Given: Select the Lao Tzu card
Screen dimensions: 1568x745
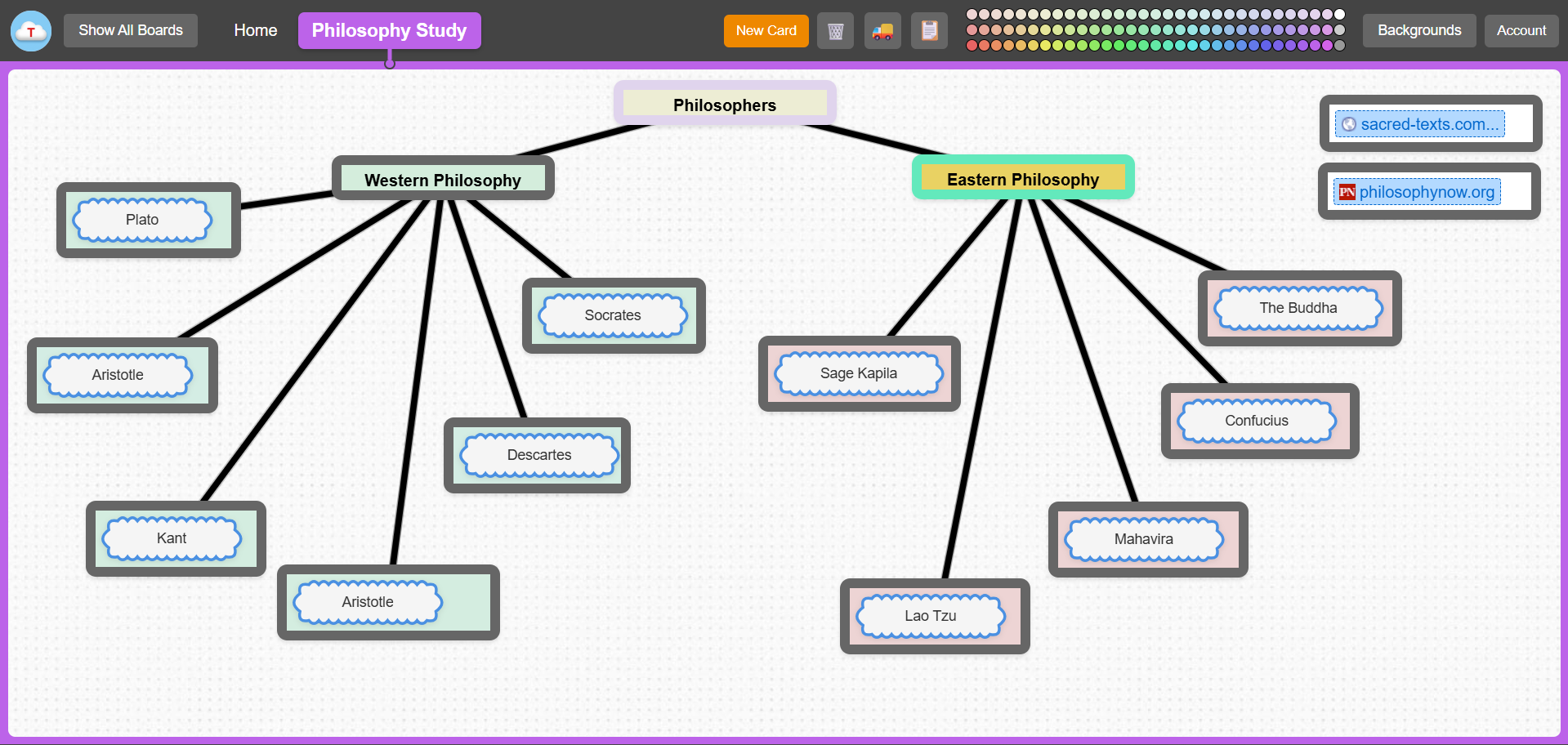Looking at the screenshot, I should coord(930,616).
